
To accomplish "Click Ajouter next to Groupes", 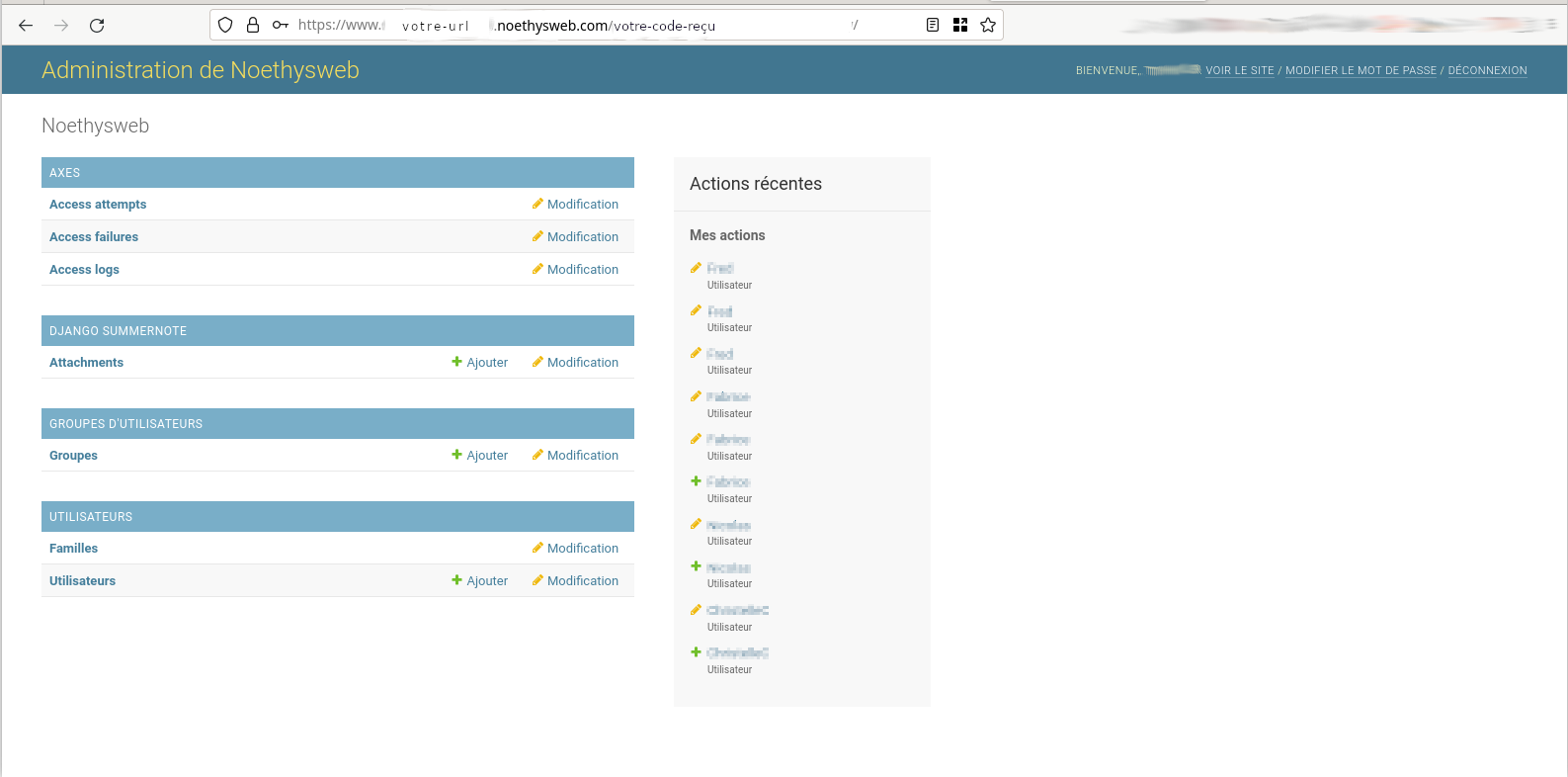I will [x=480, y=456].
